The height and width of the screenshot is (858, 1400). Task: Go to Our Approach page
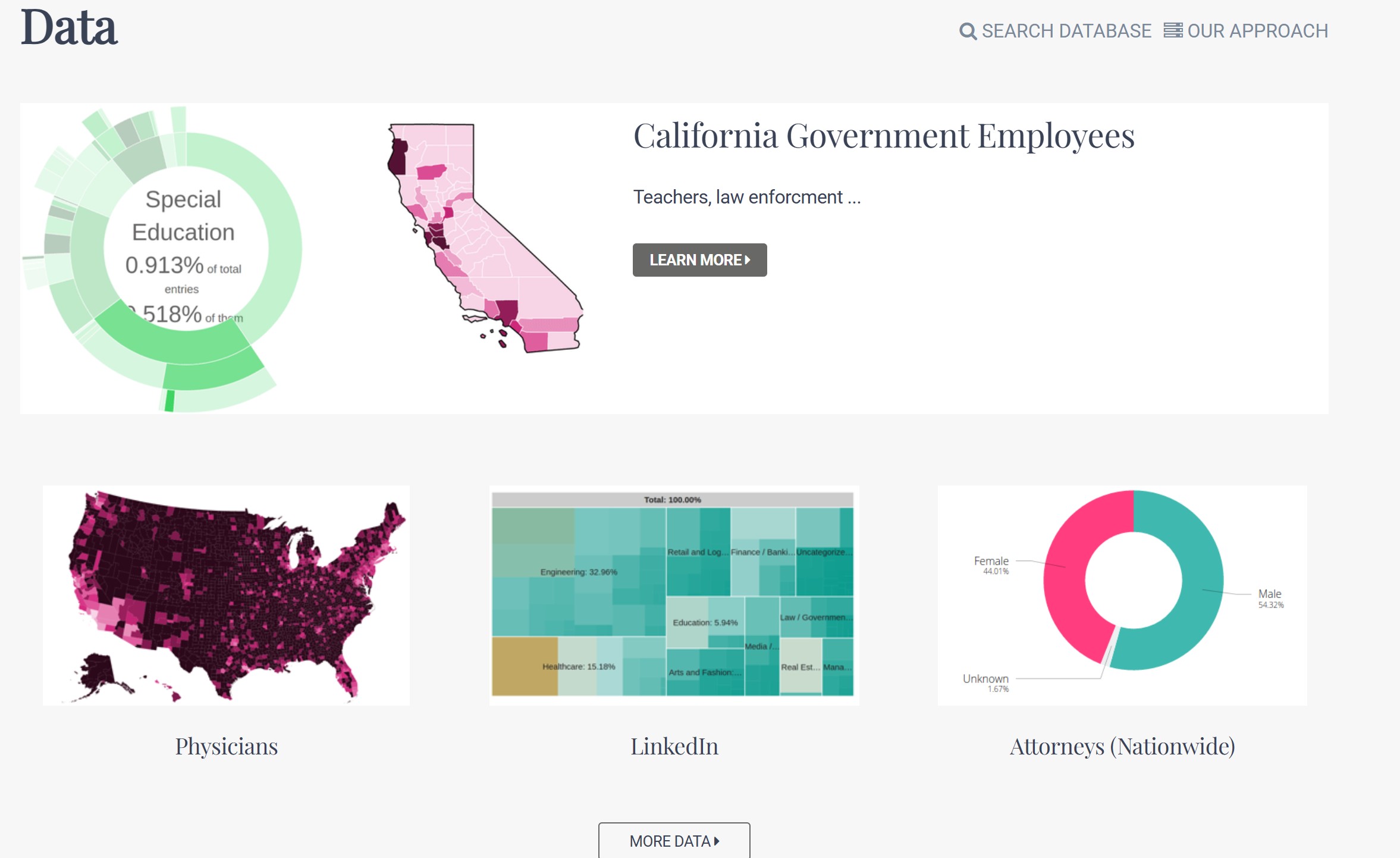[1257, 31]
